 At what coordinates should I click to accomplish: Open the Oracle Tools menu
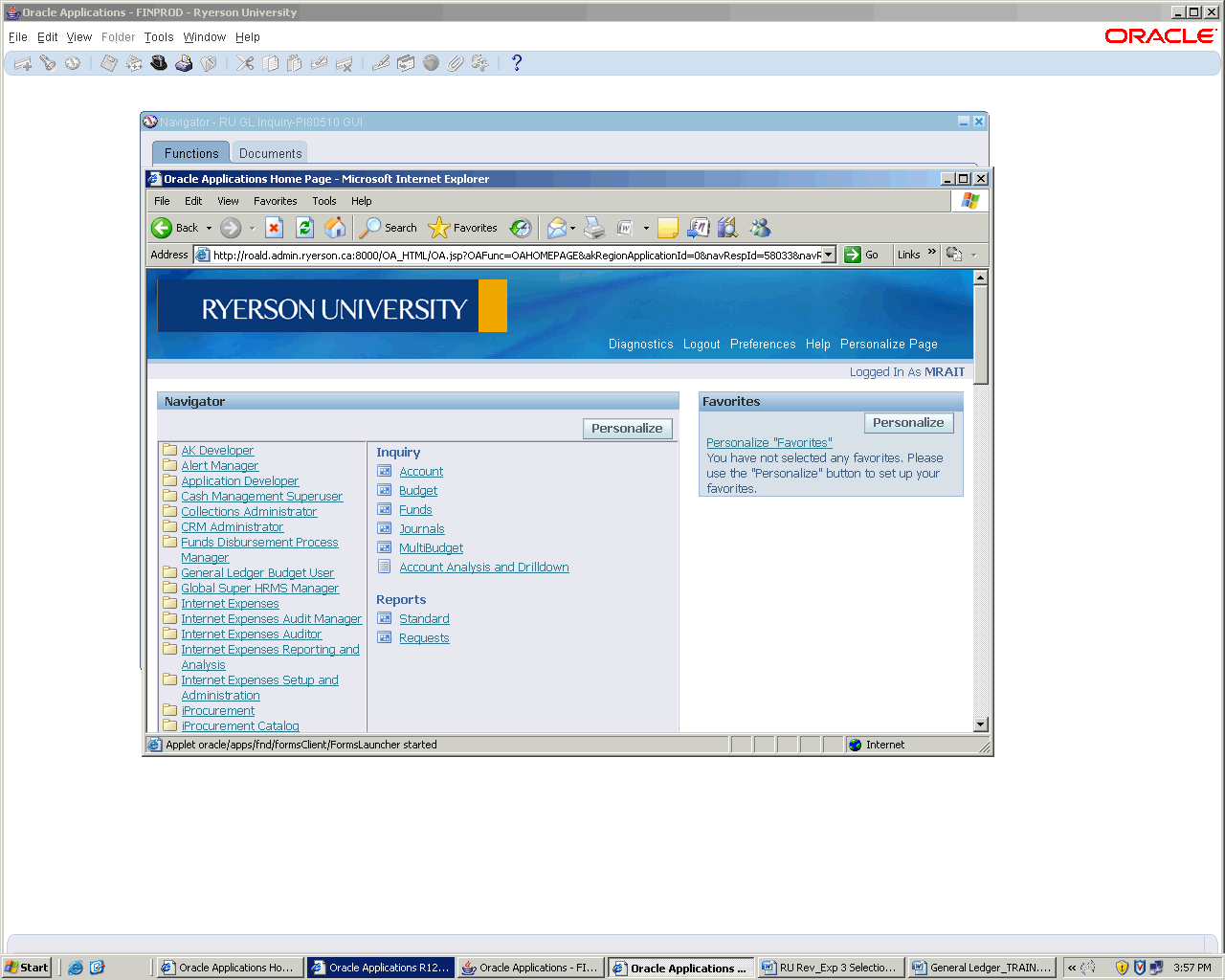point(159,37)
